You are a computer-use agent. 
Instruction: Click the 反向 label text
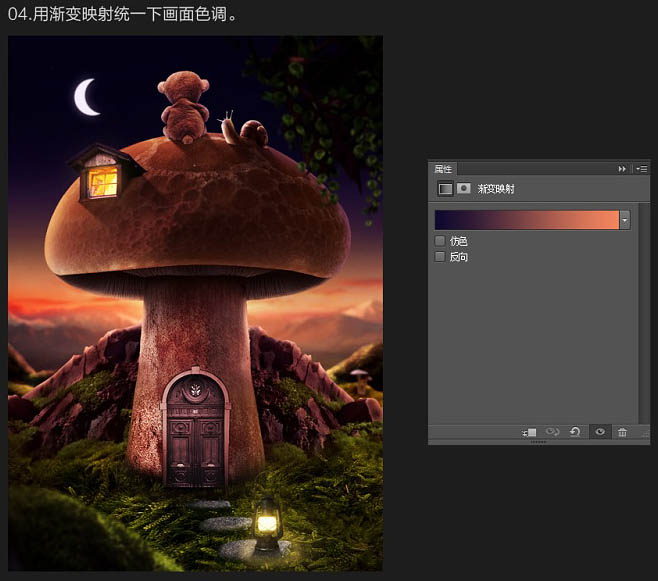tap(458, 257)
